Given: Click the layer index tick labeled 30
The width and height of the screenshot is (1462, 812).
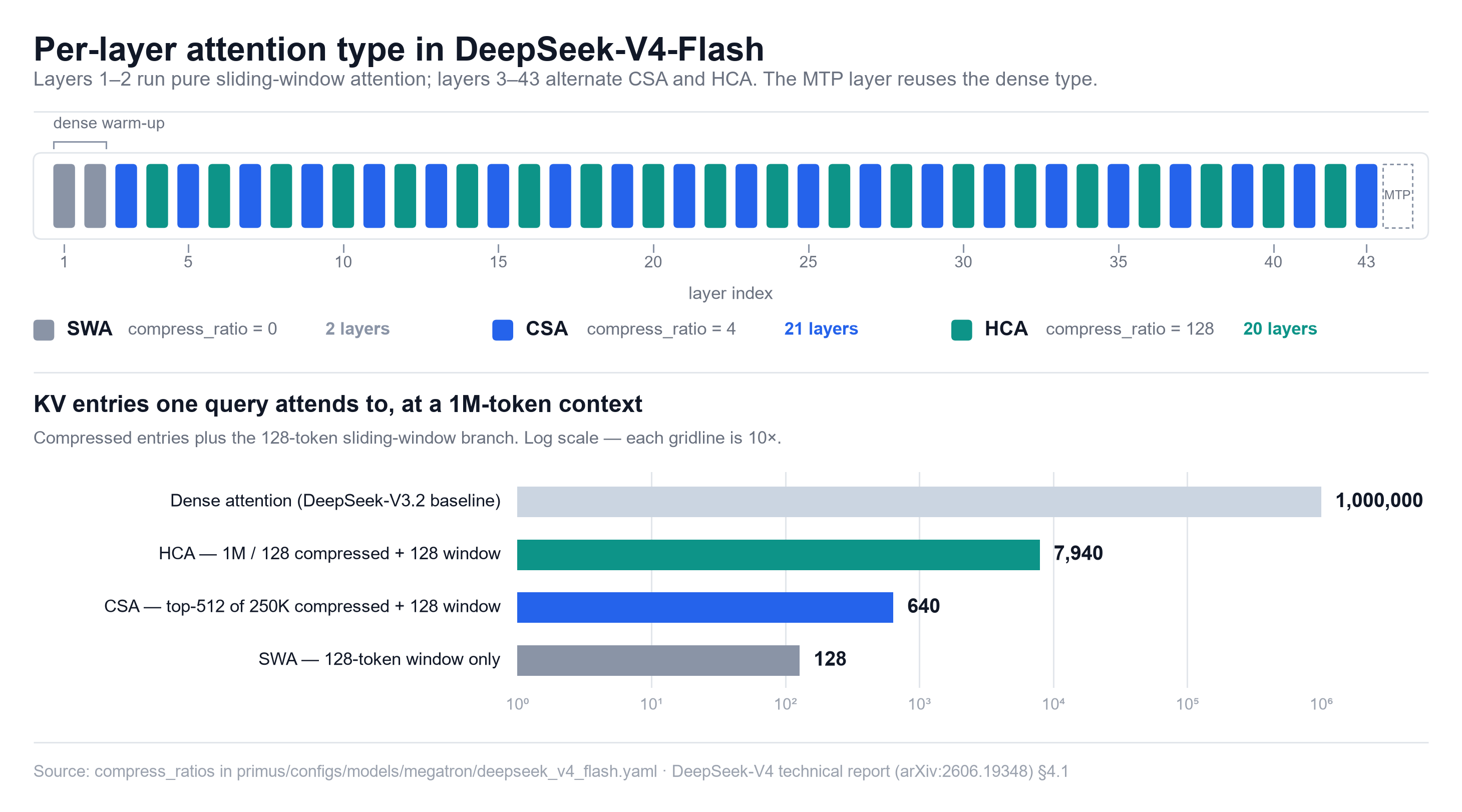Looking at the screenshot, I should pyautogui.click(x=963, y=262).
